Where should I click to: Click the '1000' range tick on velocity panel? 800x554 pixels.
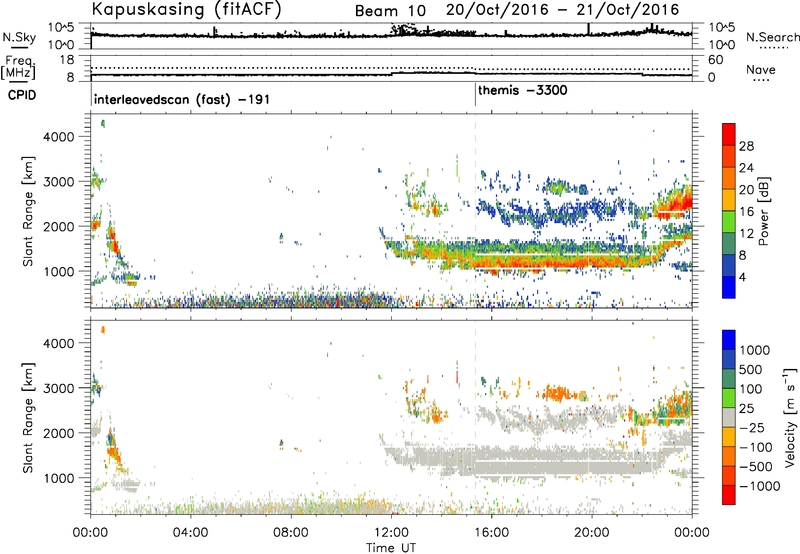[58, 478]
